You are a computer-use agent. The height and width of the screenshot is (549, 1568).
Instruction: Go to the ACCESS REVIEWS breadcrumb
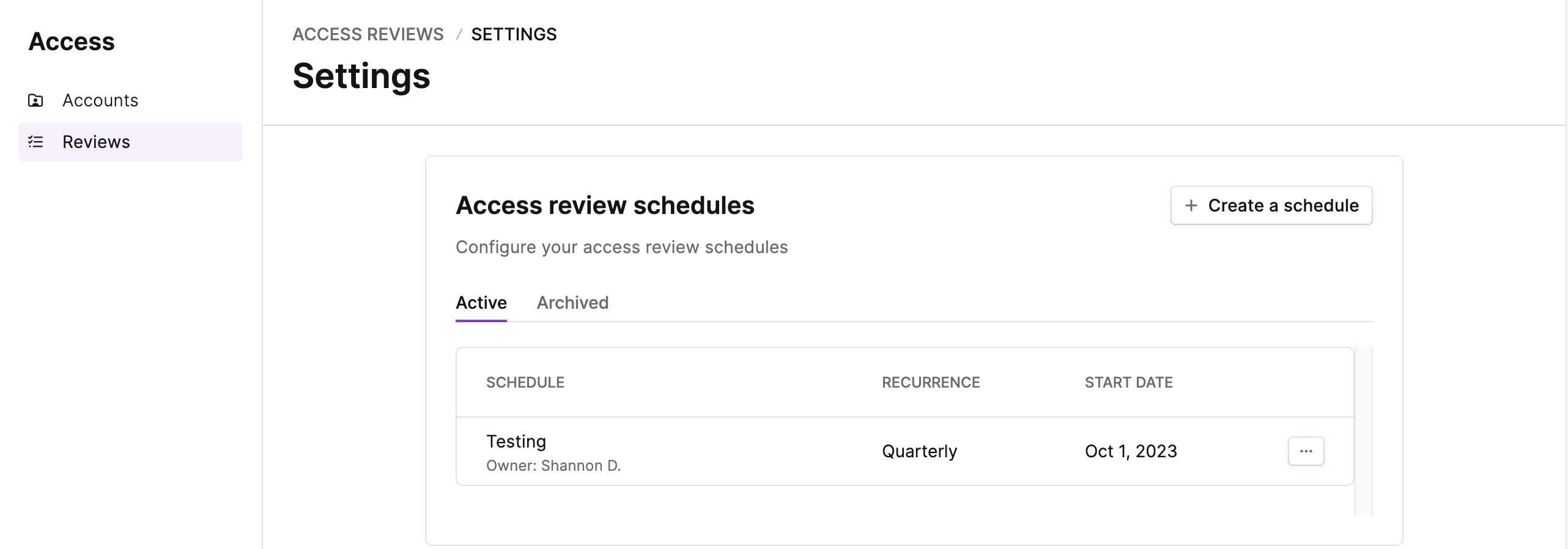coord(368,34)
